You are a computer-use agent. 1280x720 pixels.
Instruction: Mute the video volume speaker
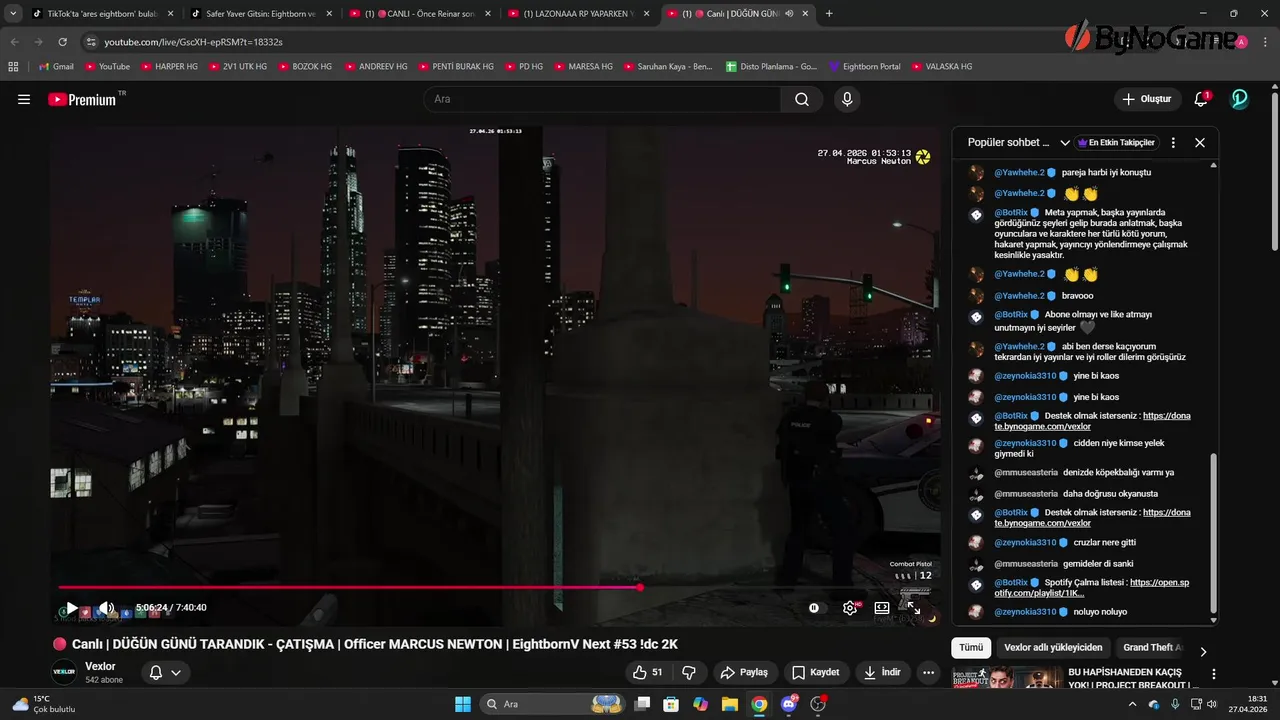(x=106, y=607)
